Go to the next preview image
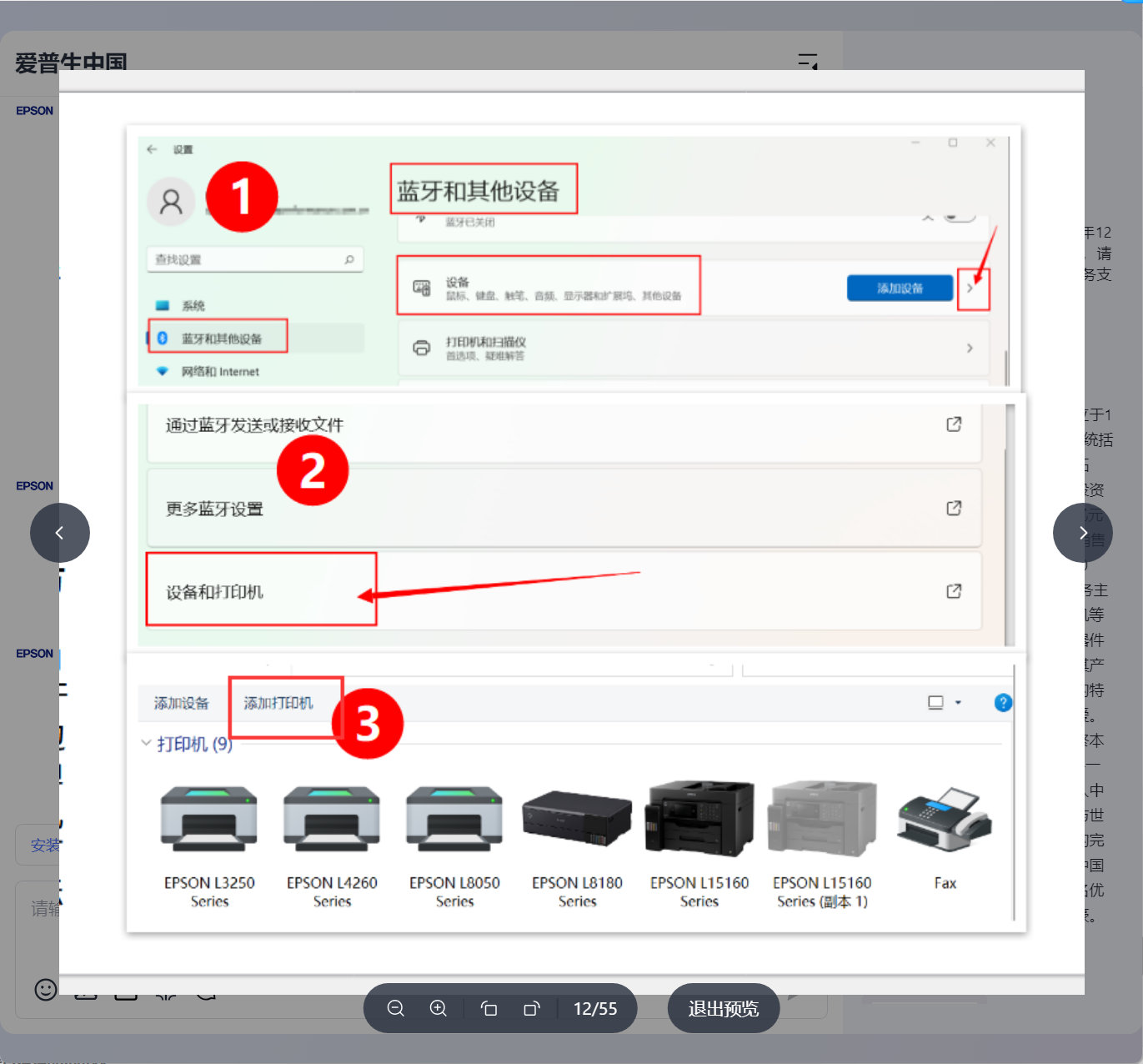Screen dimensions: 1143x1064 (1082, 533)
